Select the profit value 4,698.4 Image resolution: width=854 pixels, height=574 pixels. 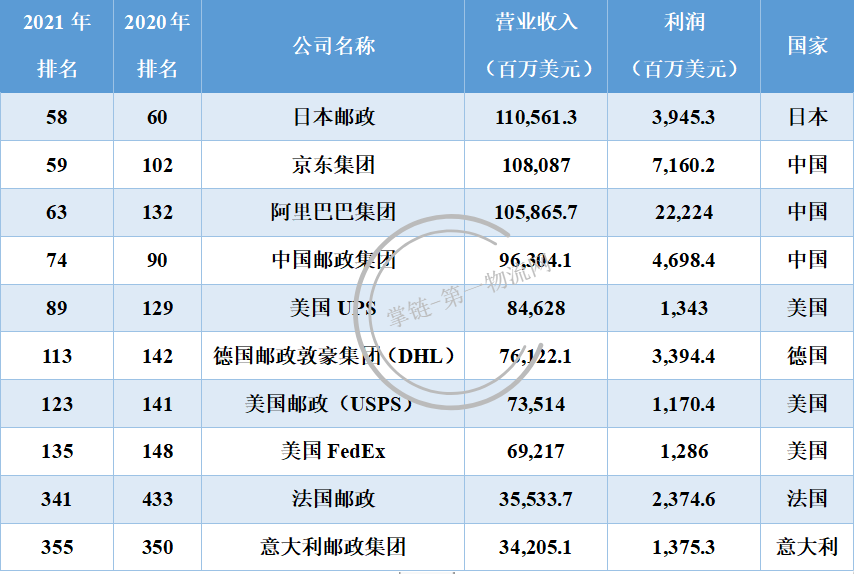684,260
